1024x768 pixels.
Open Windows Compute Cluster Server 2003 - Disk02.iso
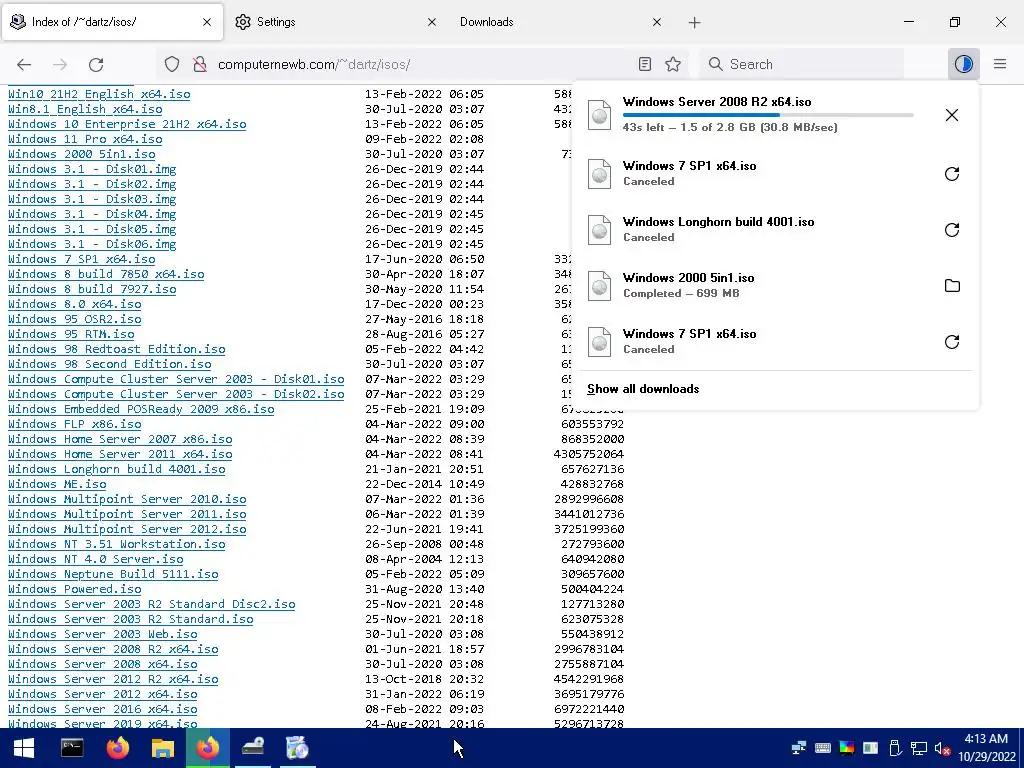(176, 394)
